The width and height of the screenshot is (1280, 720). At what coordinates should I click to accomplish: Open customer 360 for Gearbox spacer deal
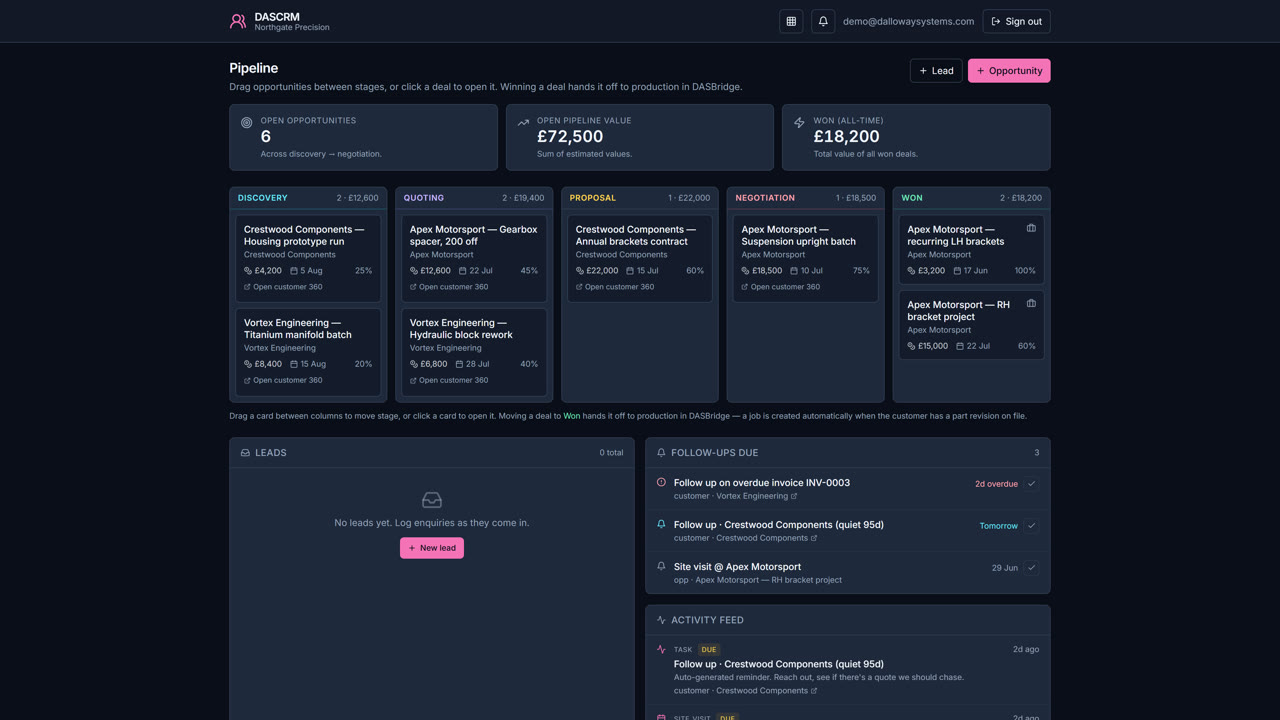point(449,287)
